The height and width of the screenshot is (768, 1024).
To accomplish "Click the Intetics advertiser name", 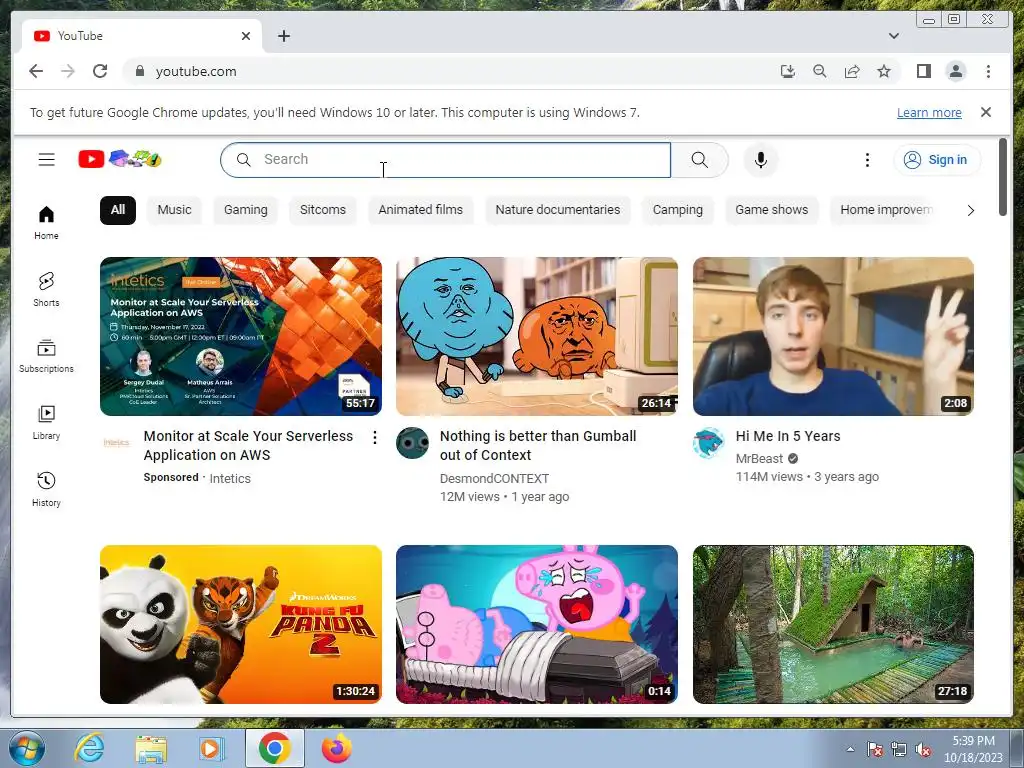I will (230, 479).
